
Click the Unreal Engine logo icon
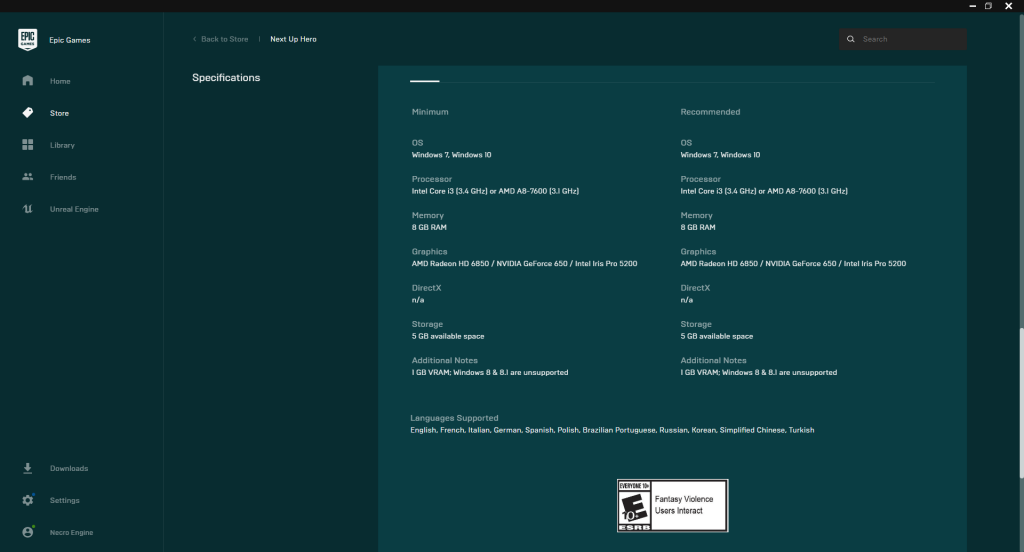click(x=27, y=208)
